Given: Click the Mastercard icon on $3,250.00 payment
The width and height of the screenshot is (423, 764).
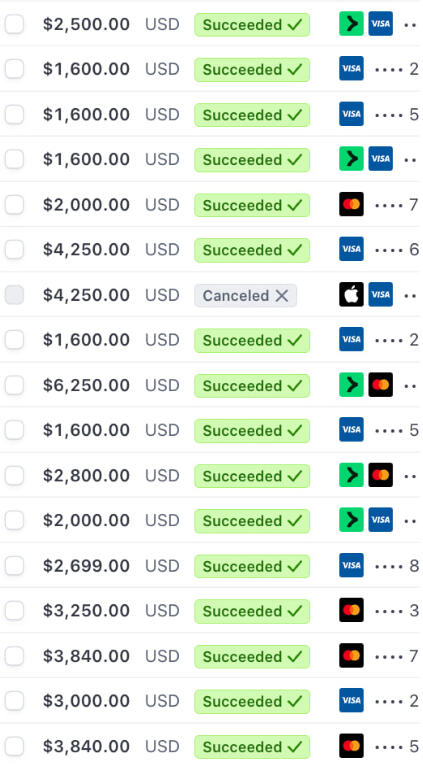Looking at the screenshot, I should pos(351,610).
